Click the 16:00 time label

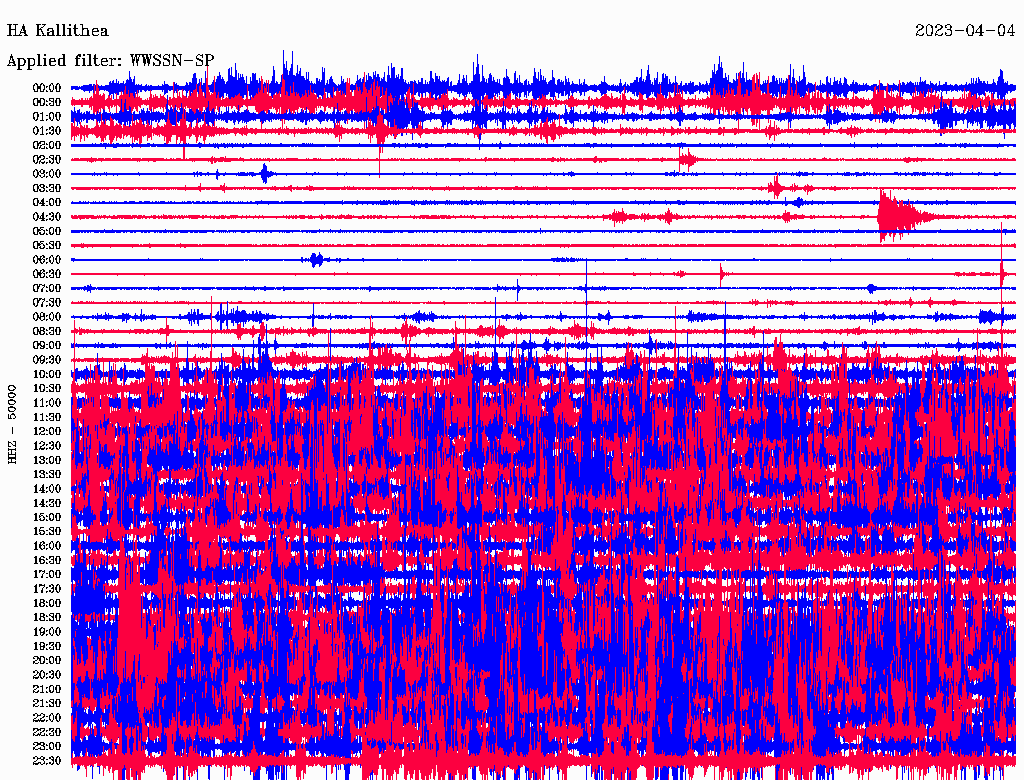tap(47, 546)
